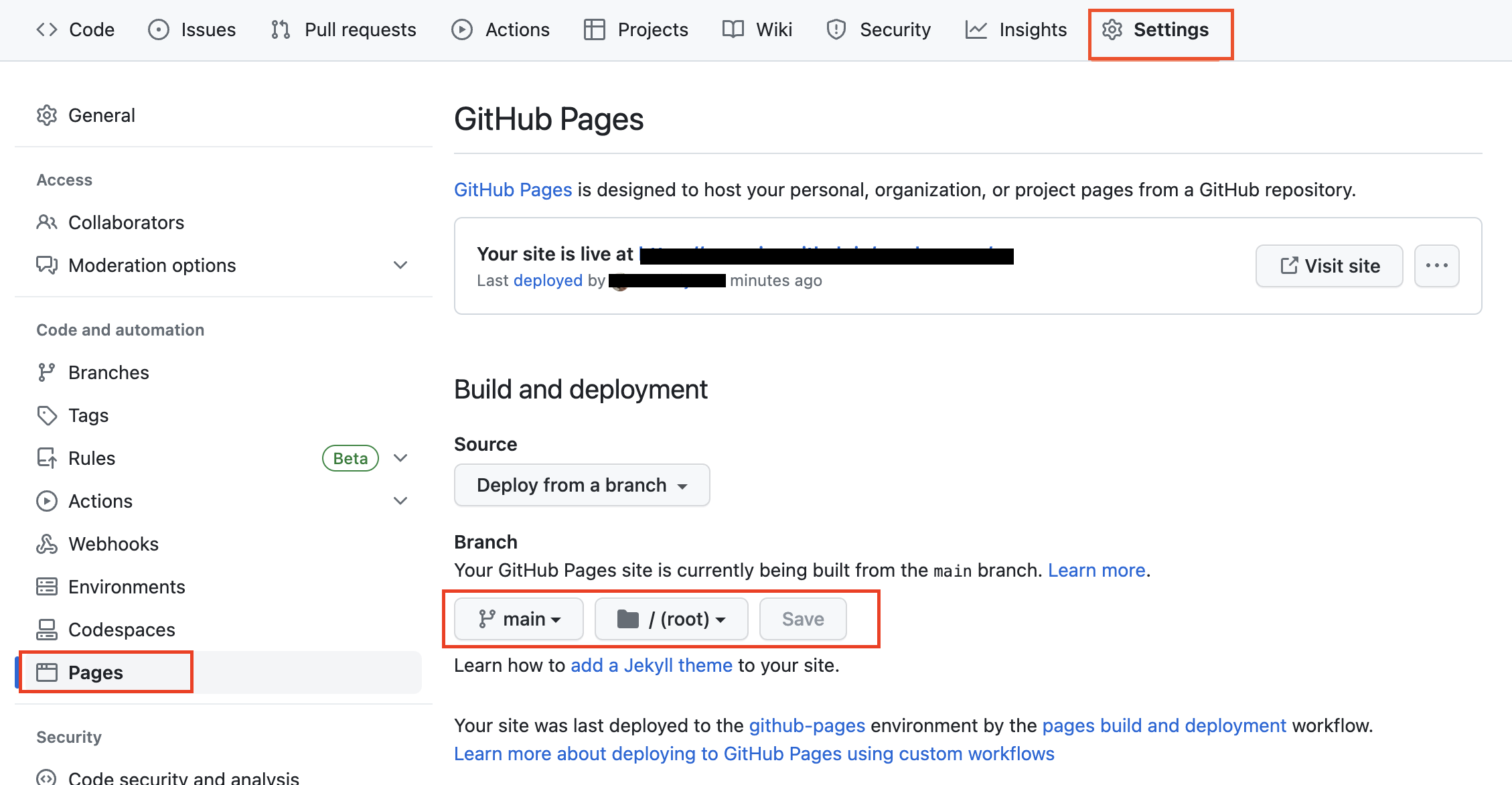Click the Code angle-brackets icon in top nav
Screen dimensions: 1512x785
tap(47, 29)
